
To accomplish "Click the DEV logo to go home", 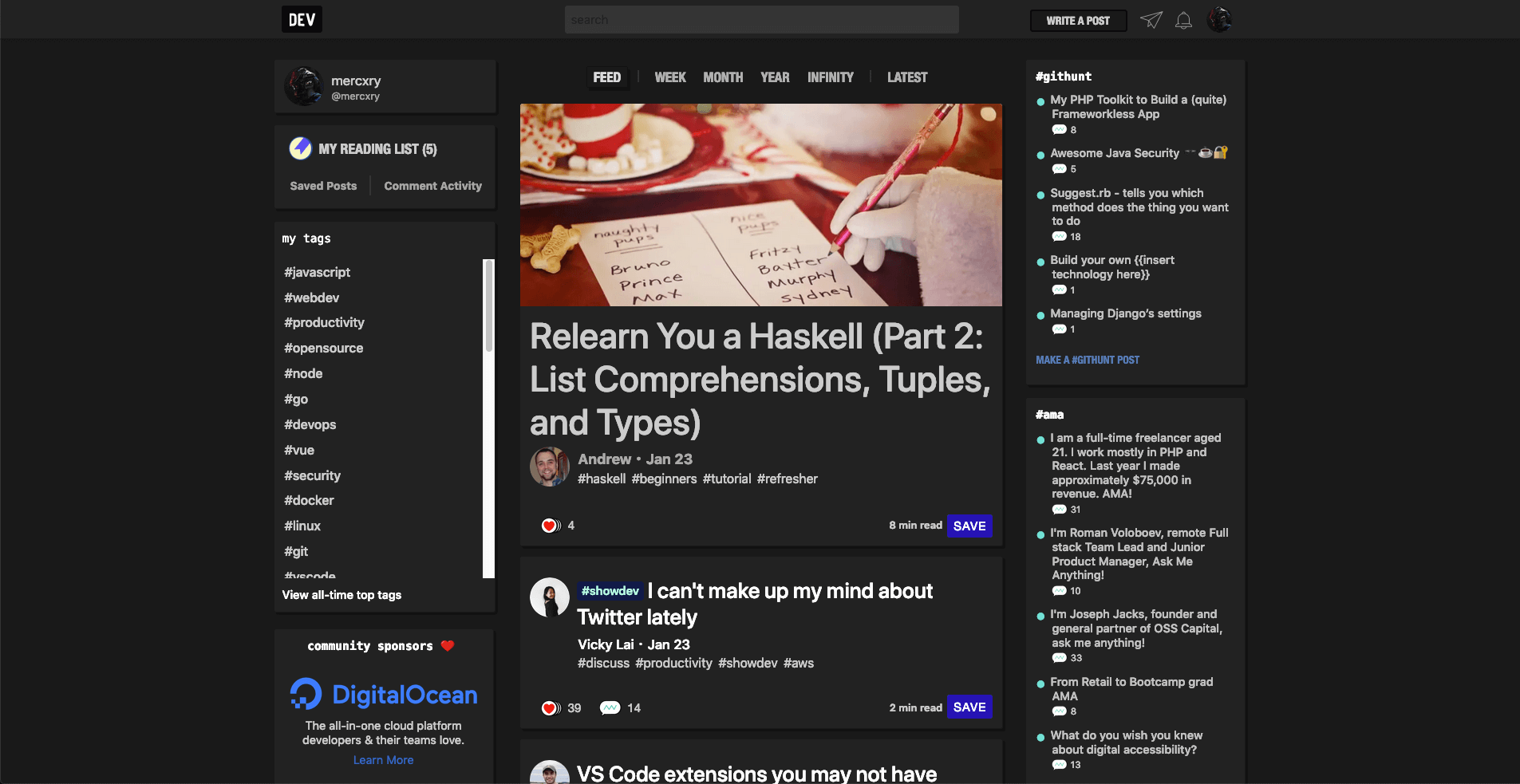I will click(x=302, y=18).
